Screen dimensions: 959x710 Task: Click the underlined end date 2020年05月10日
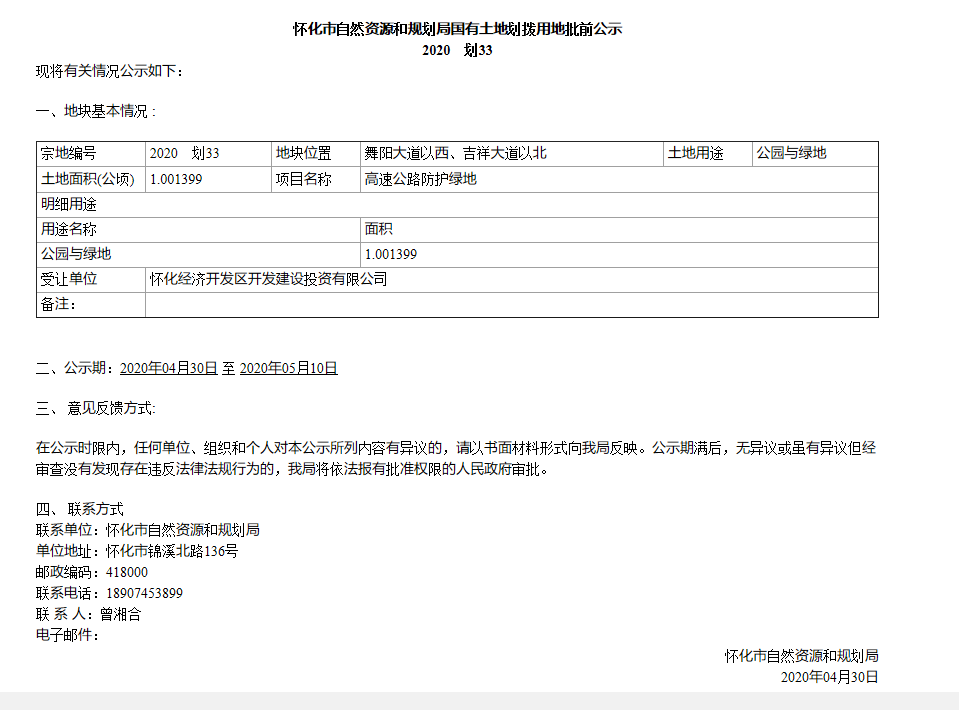tap(289, 368)
